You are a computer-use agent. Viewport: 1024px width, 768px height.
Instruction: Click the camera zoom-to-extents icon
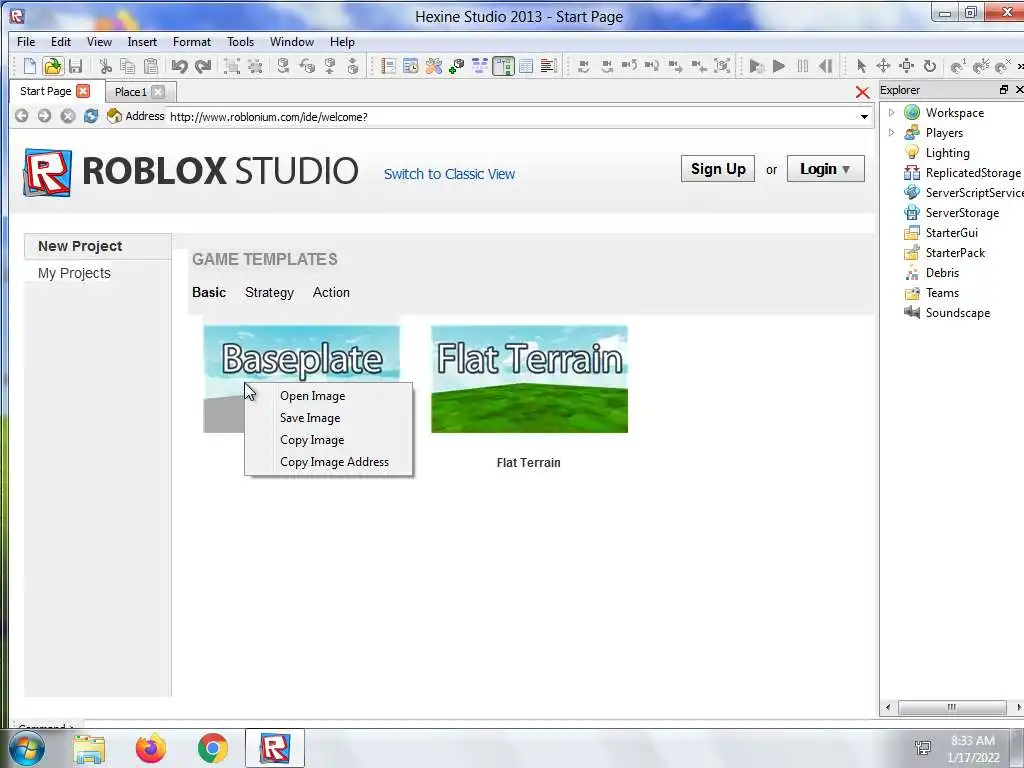(722, 66)
